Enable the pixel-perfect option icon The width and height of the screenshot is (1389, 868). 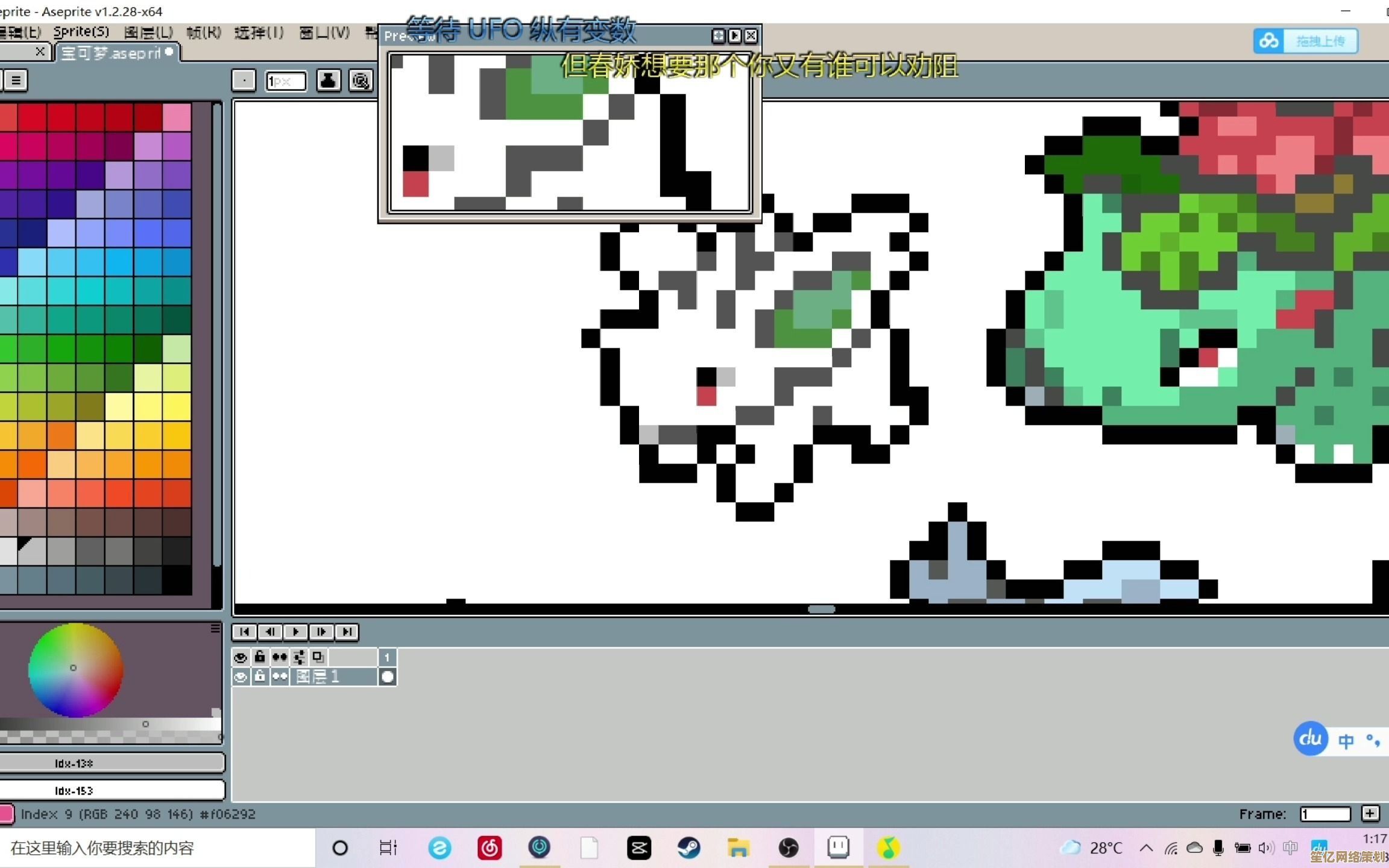coord(361,80)
